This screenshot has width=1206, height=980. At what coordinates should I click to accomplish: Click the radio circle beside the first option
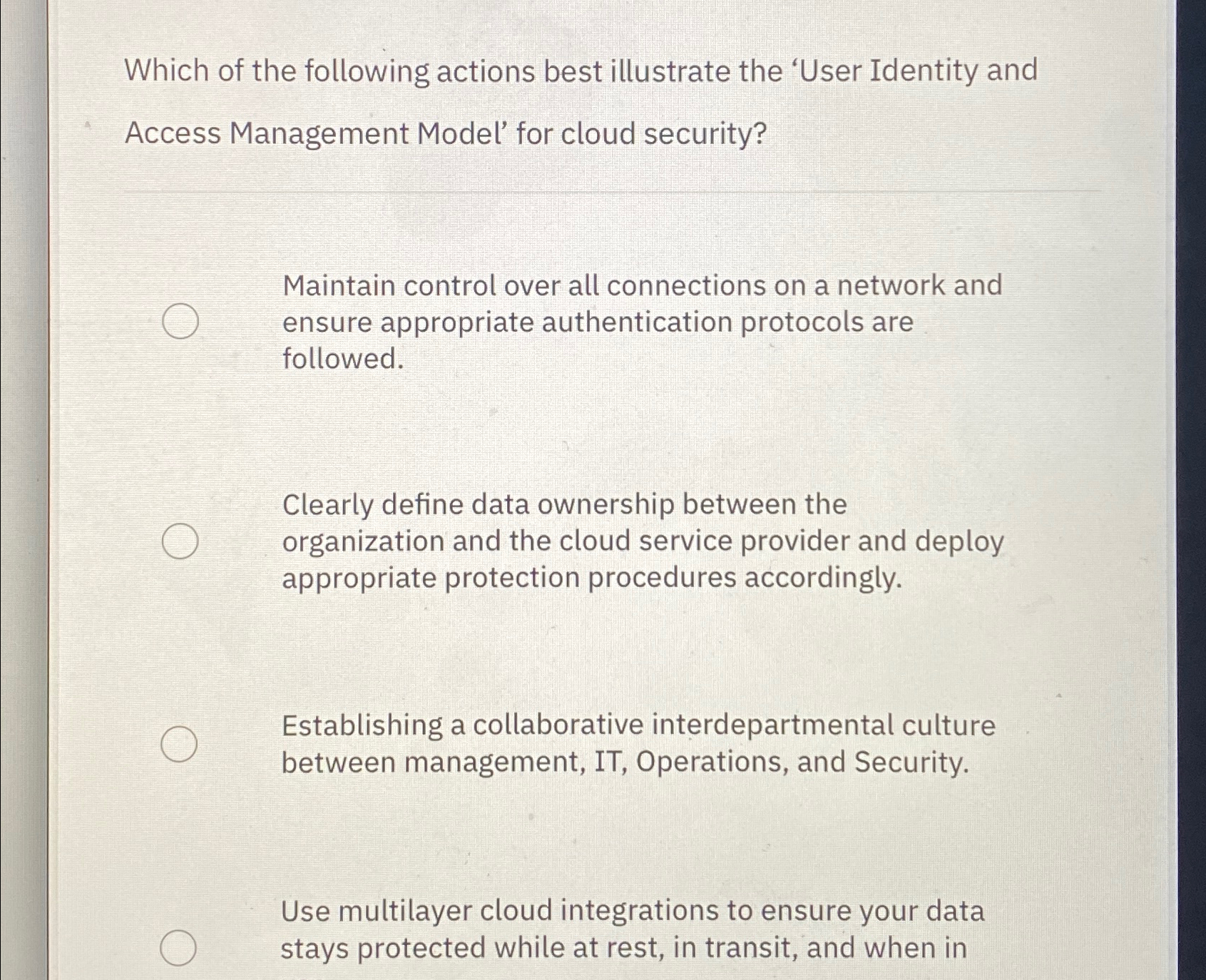click(x=181, y=322)
